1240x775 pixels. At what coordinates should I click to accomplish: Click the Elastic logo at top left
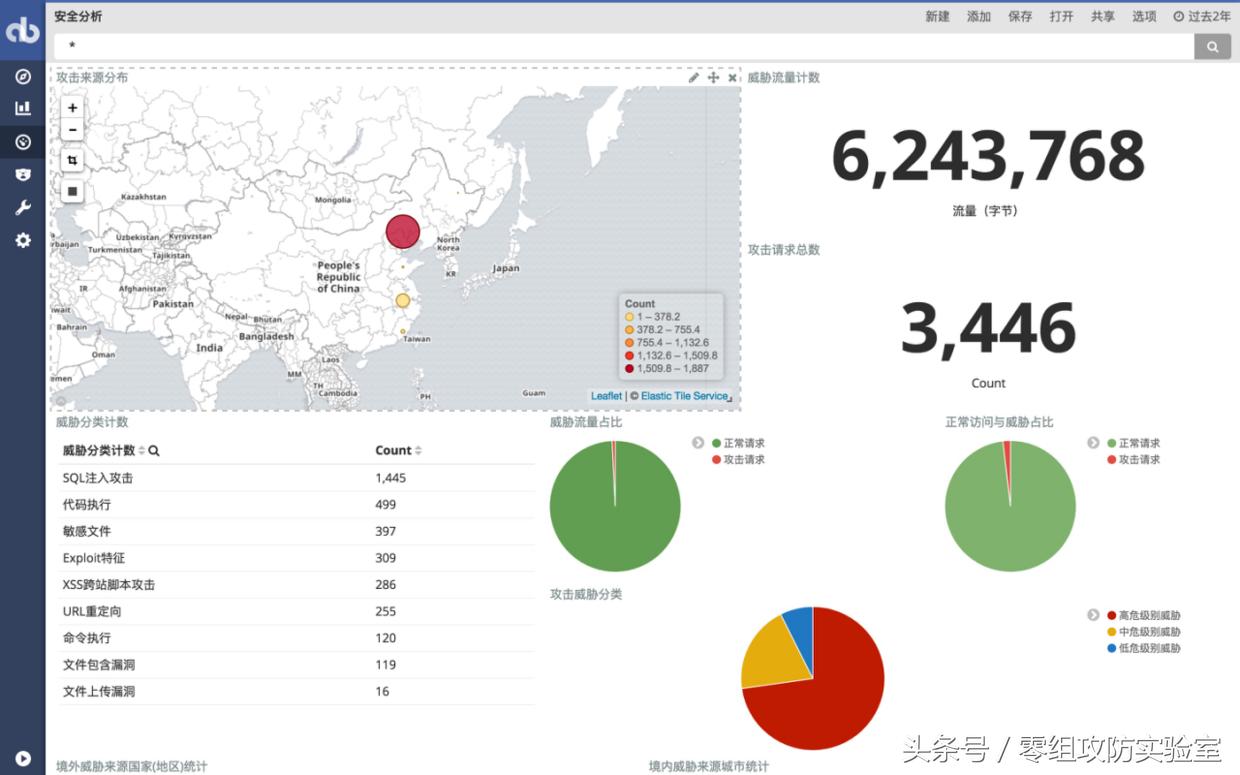point(22,30)
